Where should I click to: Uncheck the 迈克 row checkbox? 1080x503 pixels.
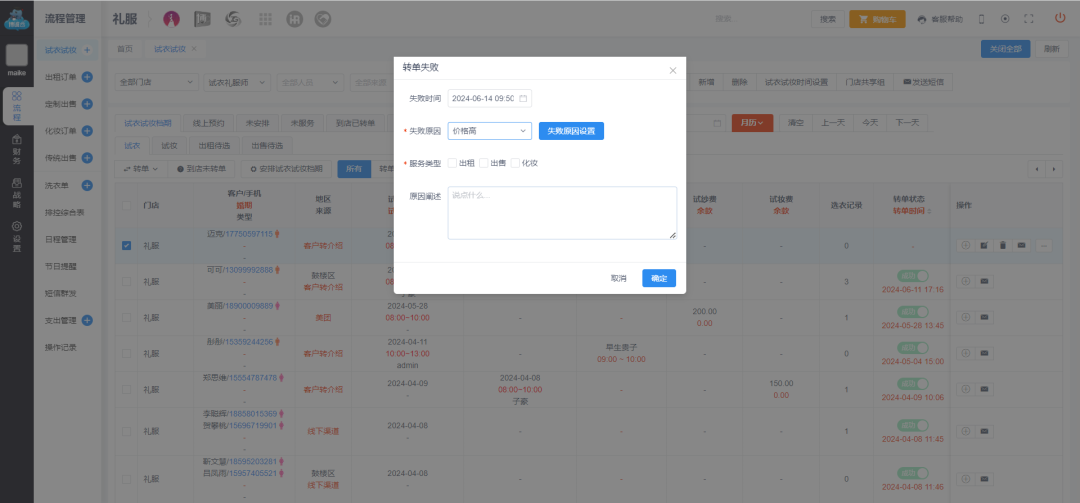point(127,245)
